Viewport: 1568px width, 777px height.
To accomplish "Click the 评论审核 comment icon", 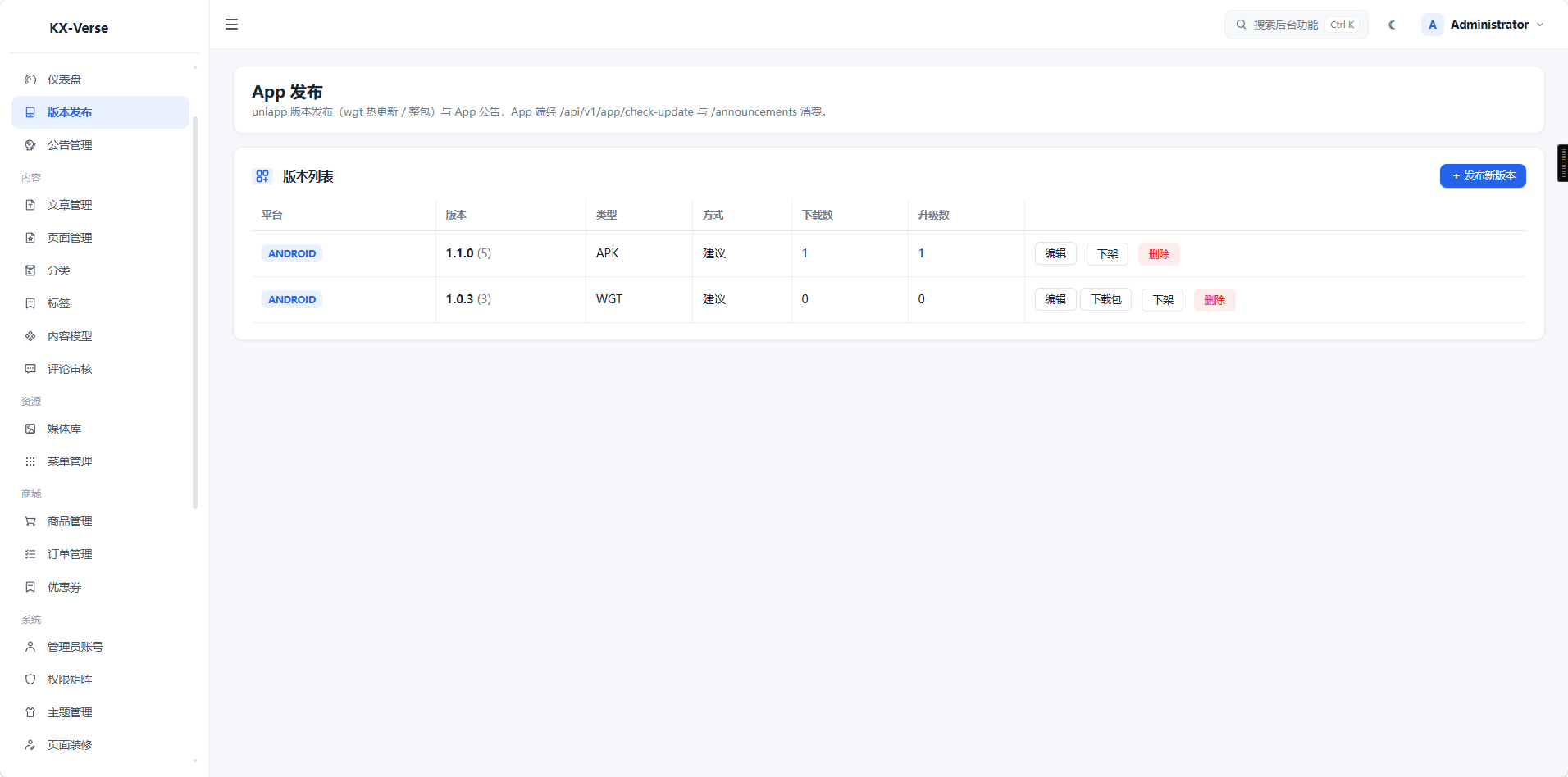I will point(30,369).
